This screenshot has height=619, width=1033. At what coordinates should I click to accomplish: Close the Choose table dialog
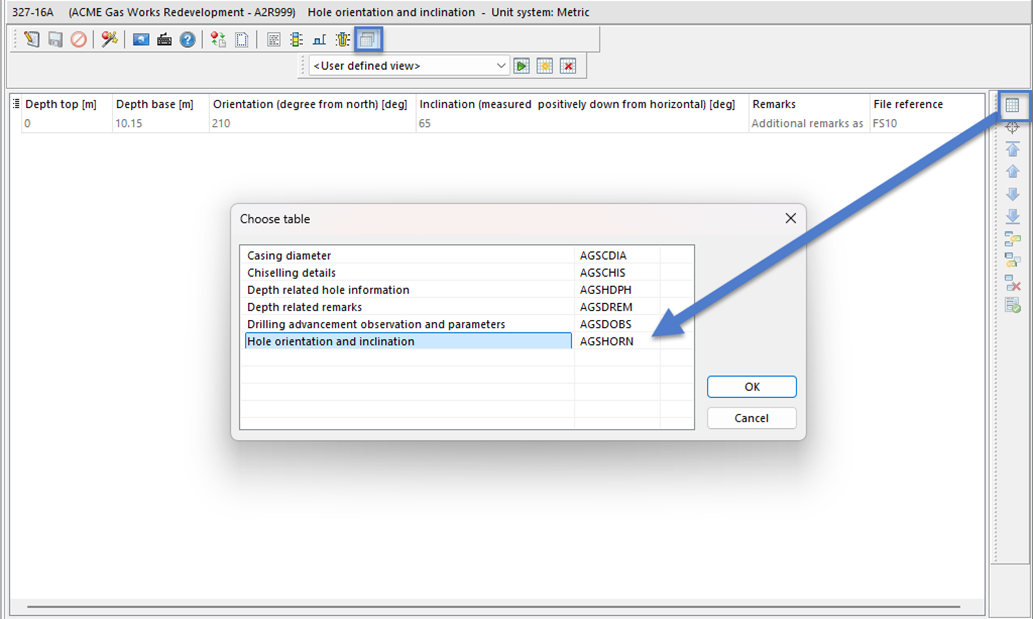pyautogui.click(x=790, y=218)
